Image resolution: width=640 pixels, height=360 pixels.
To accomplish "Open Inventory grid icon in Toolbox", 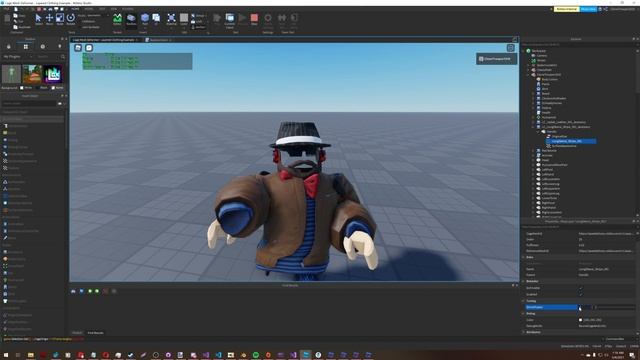I will 26,47.
